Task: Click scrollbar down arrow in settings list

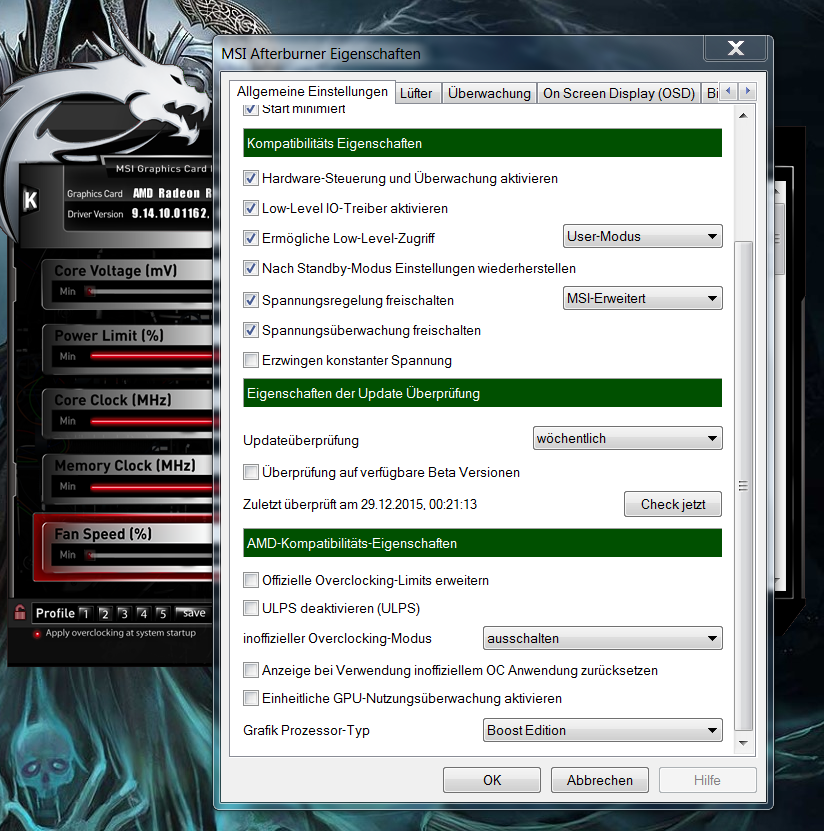Action: (743, 743)
